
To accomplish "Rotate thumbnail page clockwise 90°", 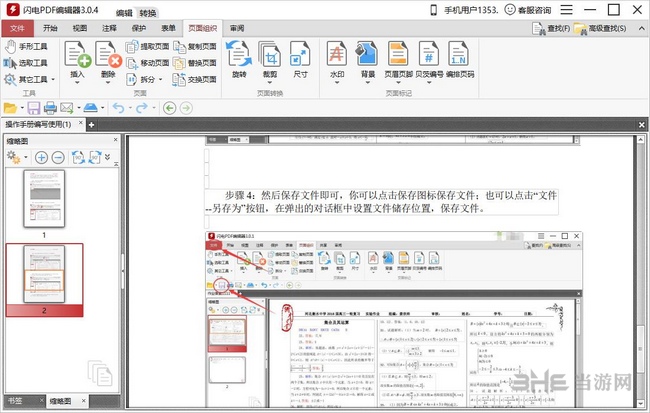I will point(95,158).
